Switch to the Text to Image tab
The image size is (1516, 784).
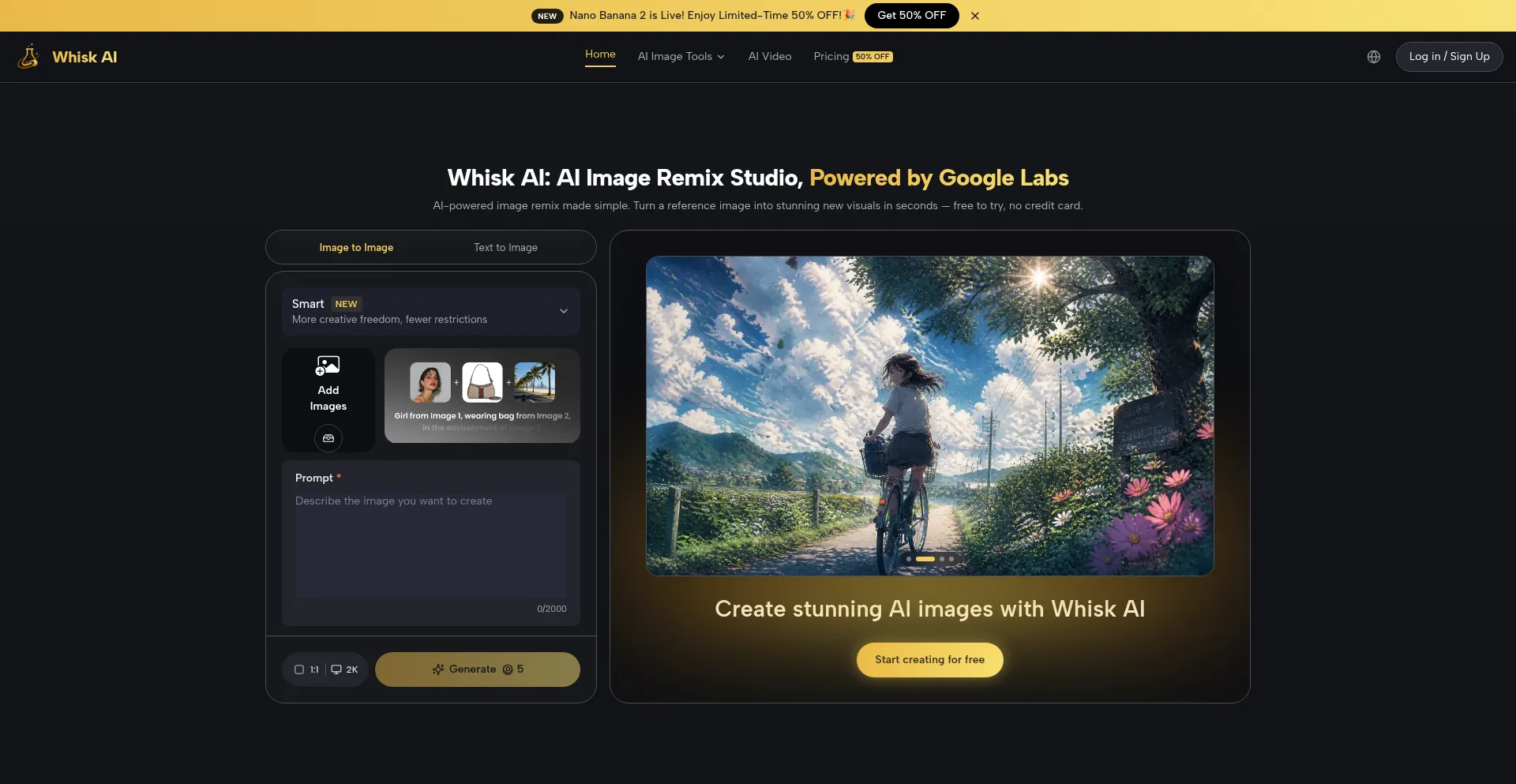[505, 248]
